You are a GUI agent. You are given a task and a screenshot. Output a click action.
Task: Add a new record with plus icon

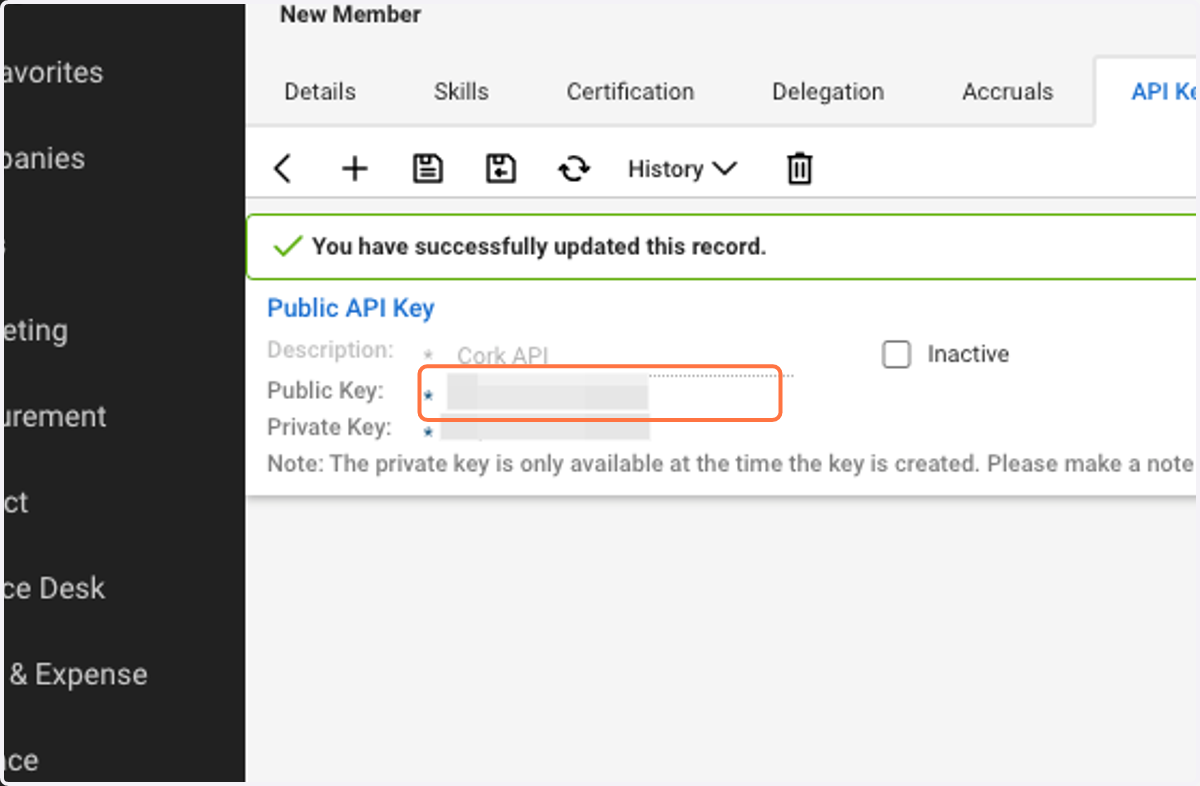click(354, 169)
